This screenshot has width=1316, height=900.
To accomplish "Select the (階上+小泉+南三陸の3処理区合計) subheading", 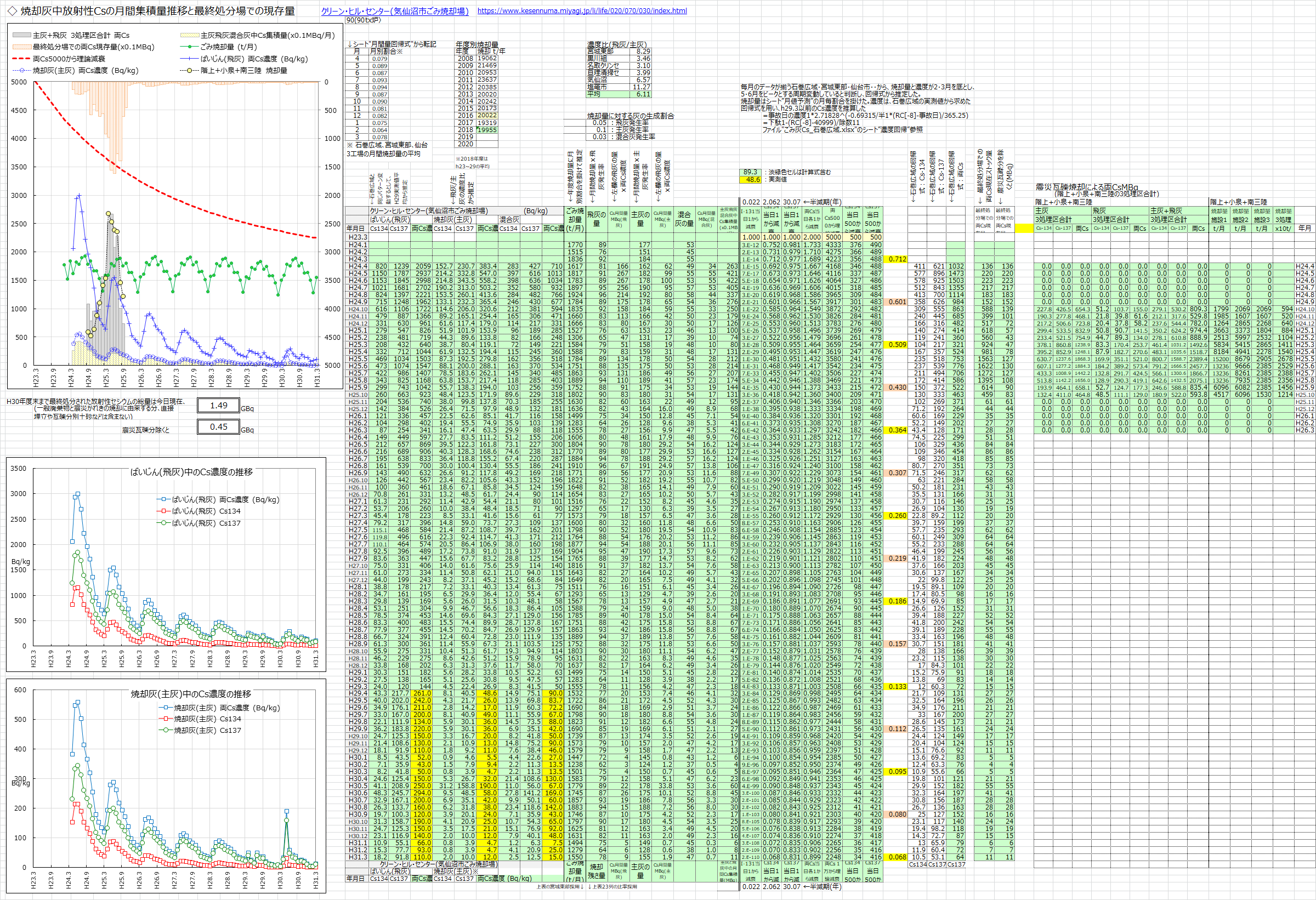I will click(1107, 194).
